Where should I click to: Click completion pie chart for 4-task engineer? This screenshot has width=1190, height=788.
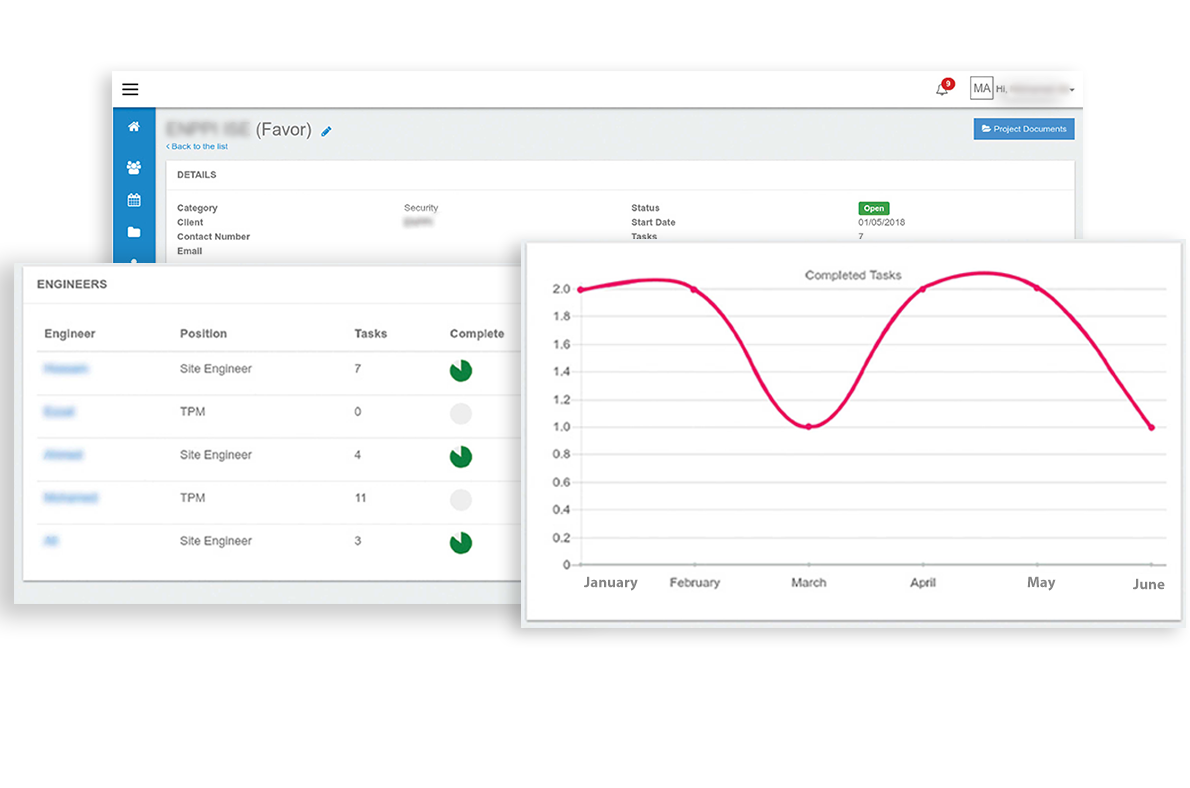click(x=460, y=457)
